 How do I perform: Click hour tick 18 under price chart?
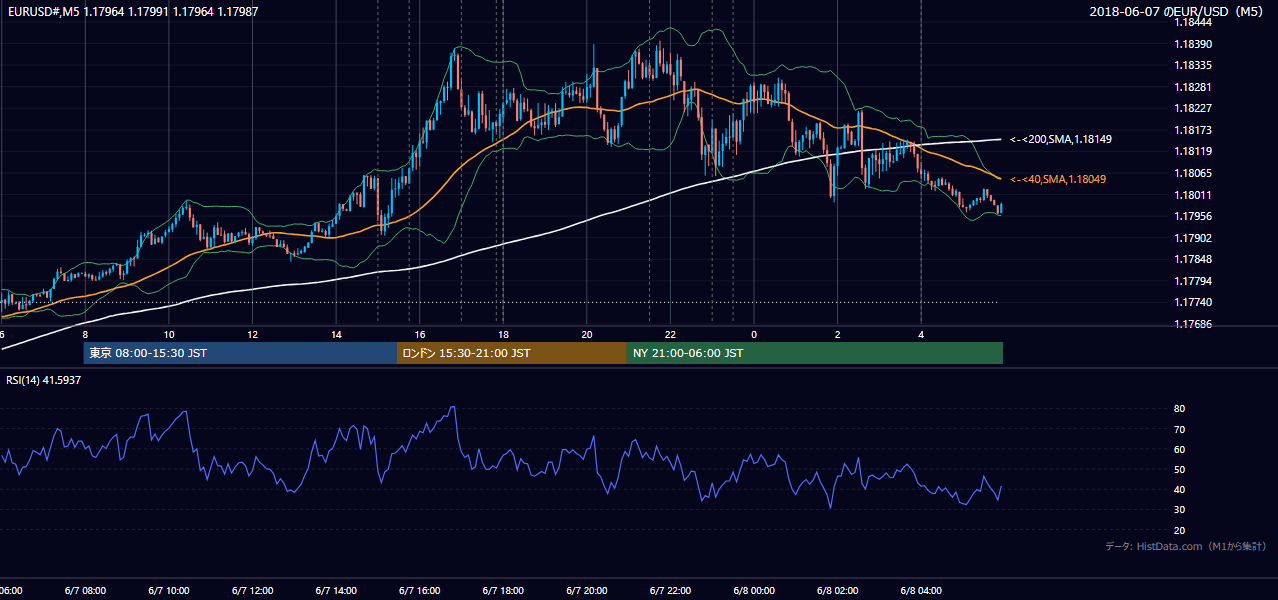coord(503,334)
